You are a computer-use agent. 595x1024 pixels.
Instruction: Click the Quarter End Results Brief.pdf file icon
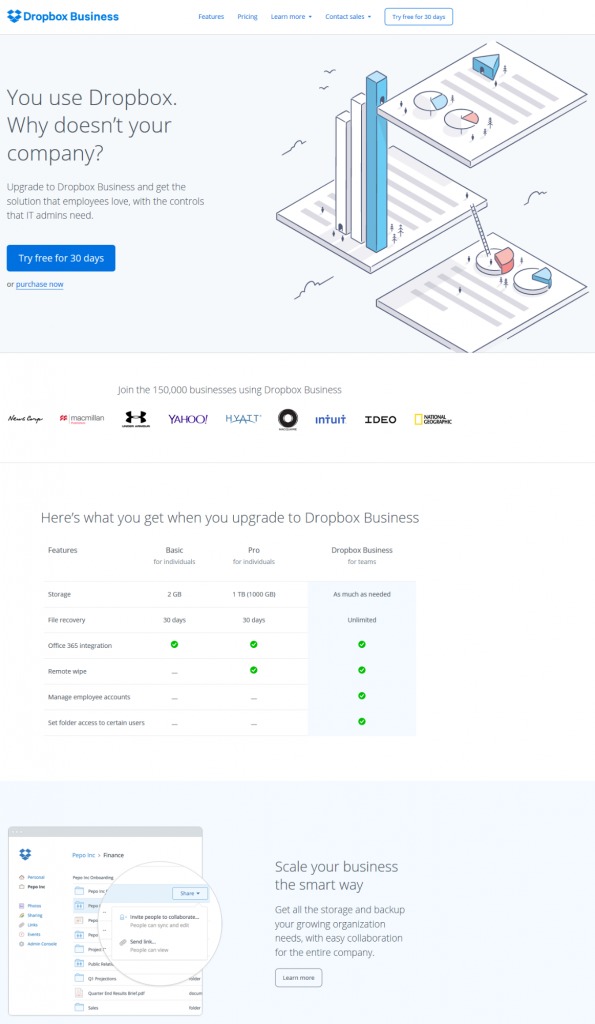click(x=79, y=993)
